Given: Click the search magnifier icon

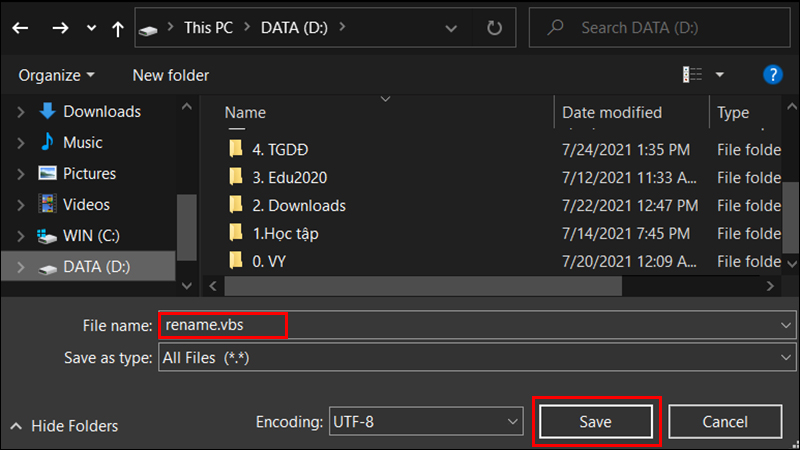Looking at the screenshot, I should pos(556,27).
